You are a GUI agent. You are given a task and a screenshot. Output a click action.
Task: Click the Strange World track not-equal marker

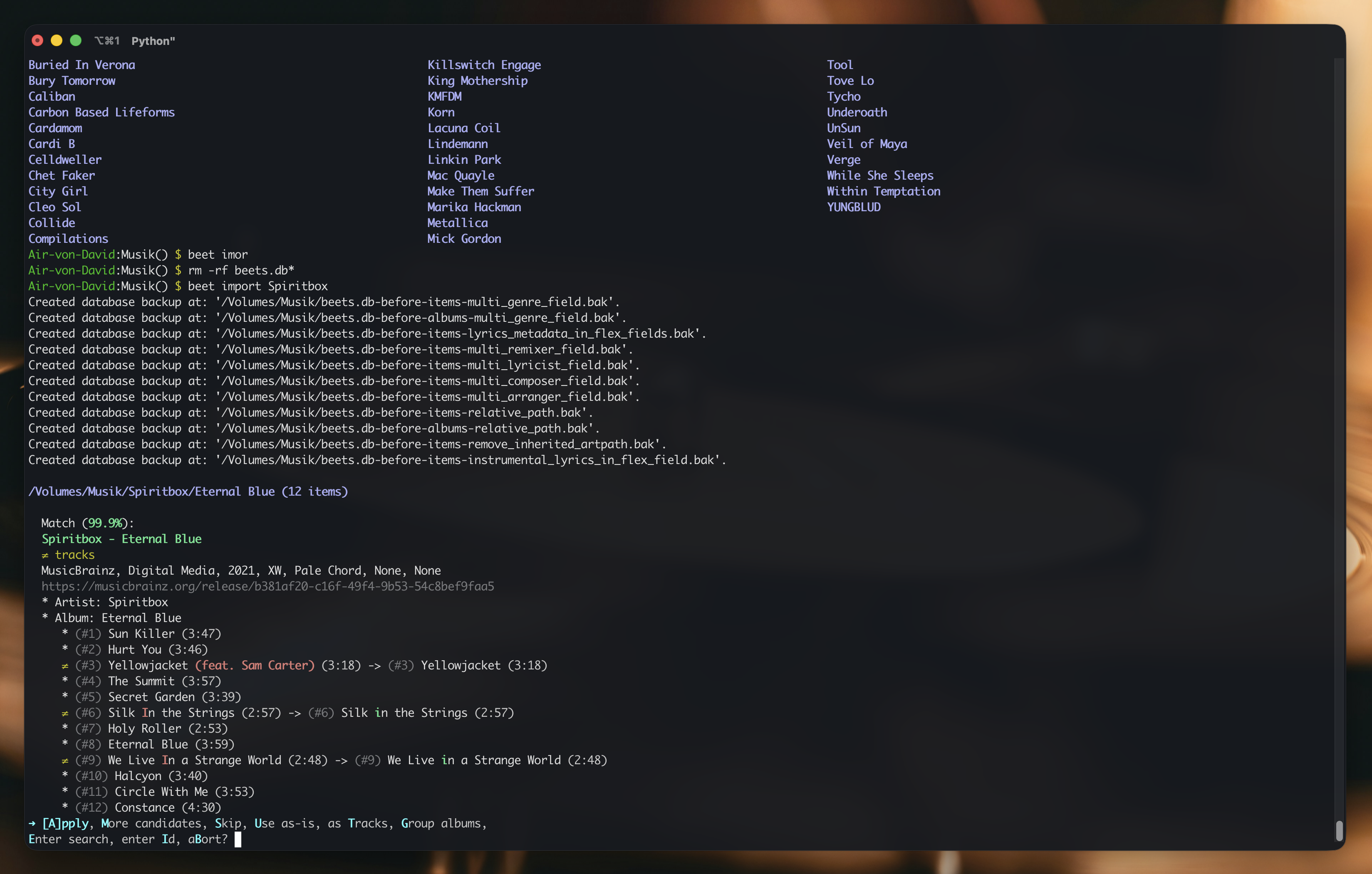pos(65,760)
